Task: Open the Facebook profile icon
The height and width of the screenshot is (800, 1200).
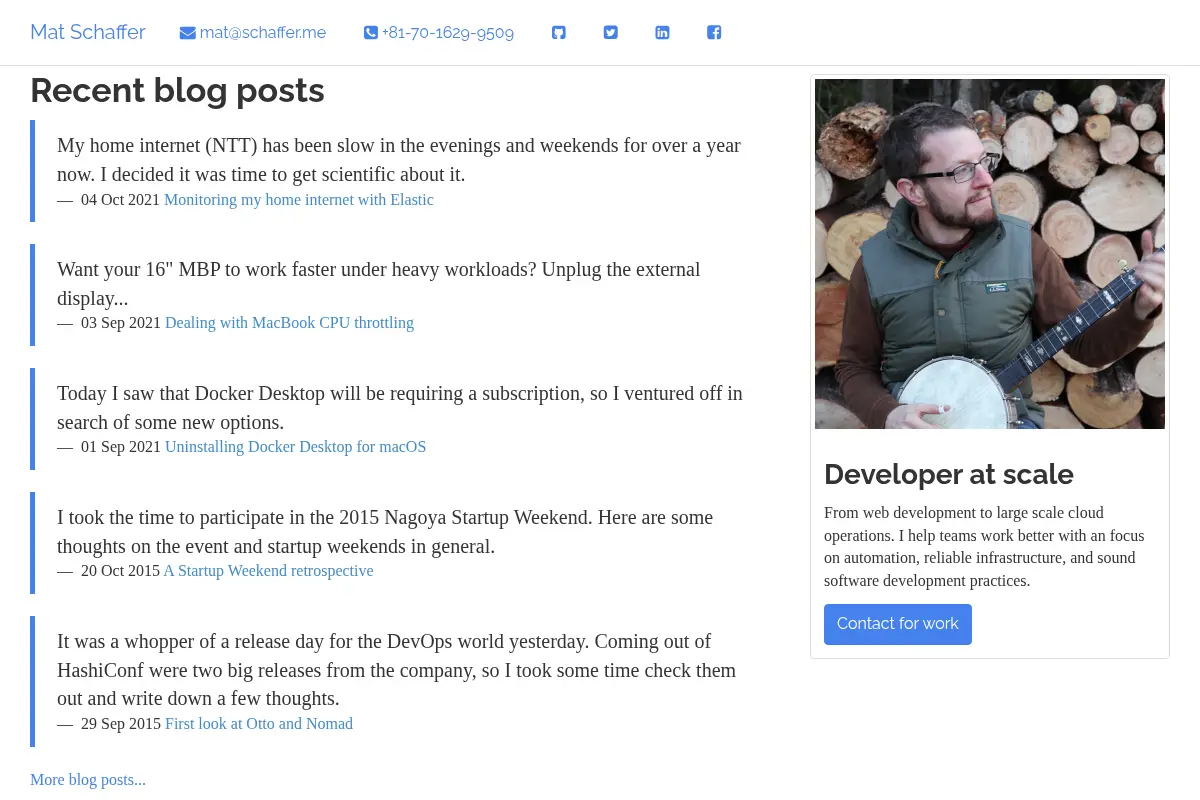Action: [x=714, y=32]
